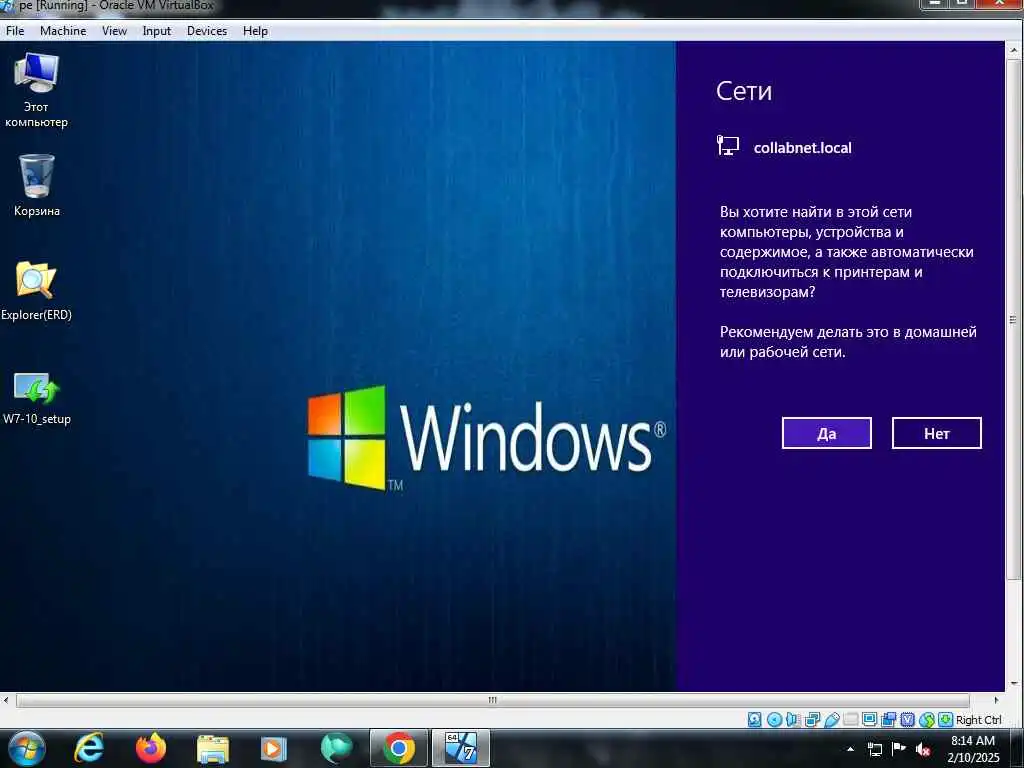Click the host network tray icon
The height and width of the screenshot is (768, 1024).
[875, 749]
